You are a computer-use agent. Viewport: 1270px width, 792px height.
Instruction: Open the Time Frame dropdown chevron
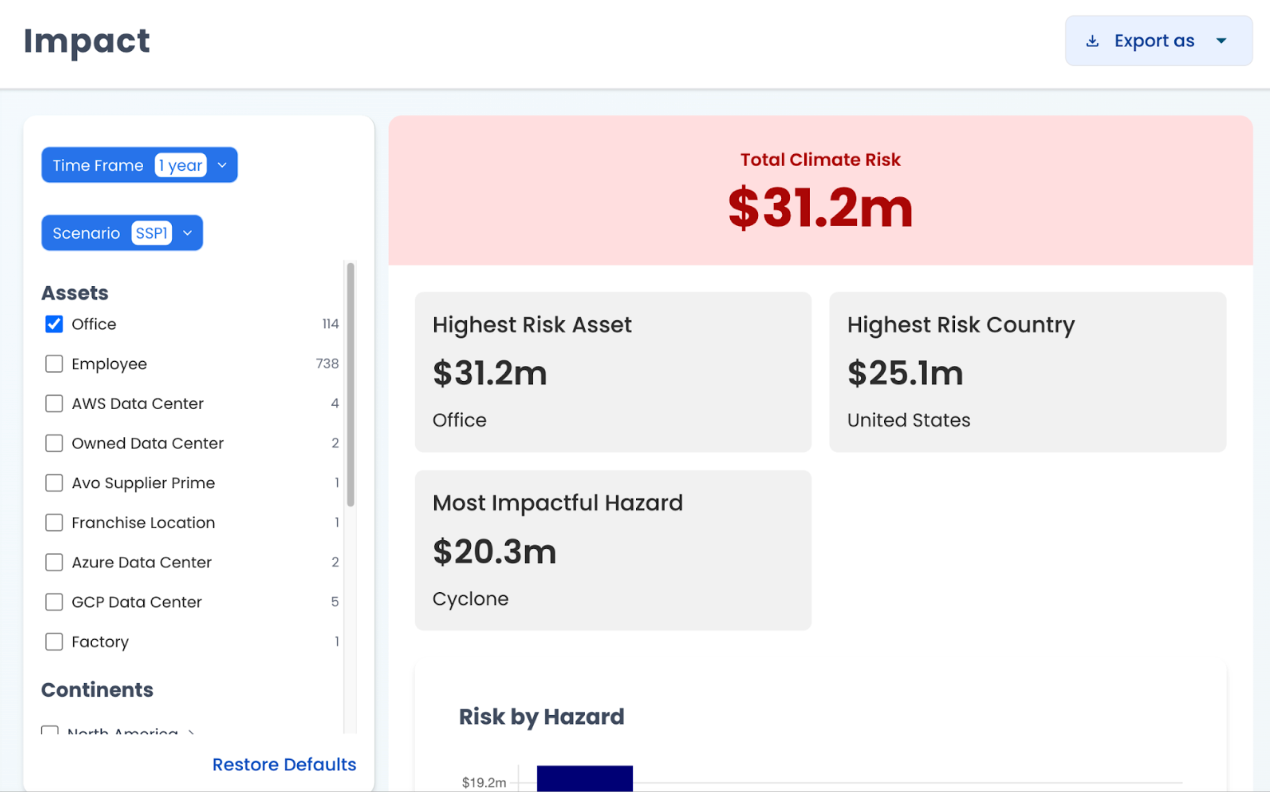[222, 165]
